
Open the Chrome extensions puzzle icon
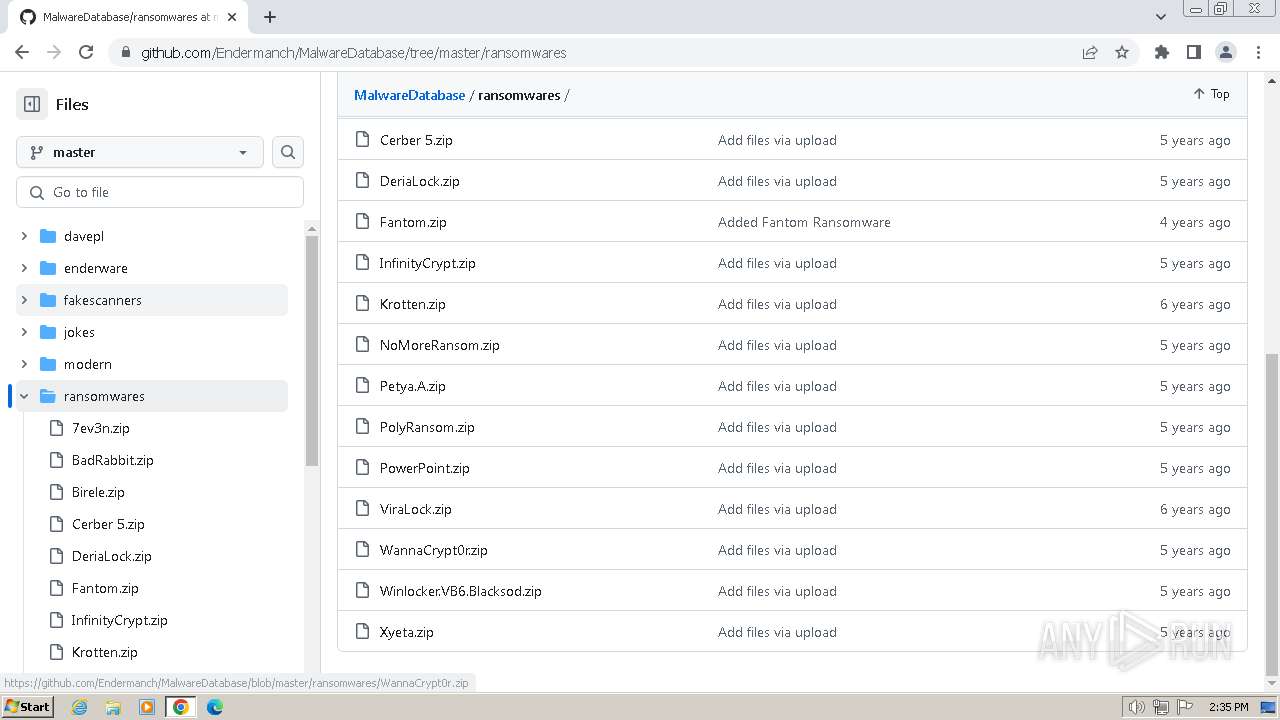pyautogui.click(x=1161, y=52)
